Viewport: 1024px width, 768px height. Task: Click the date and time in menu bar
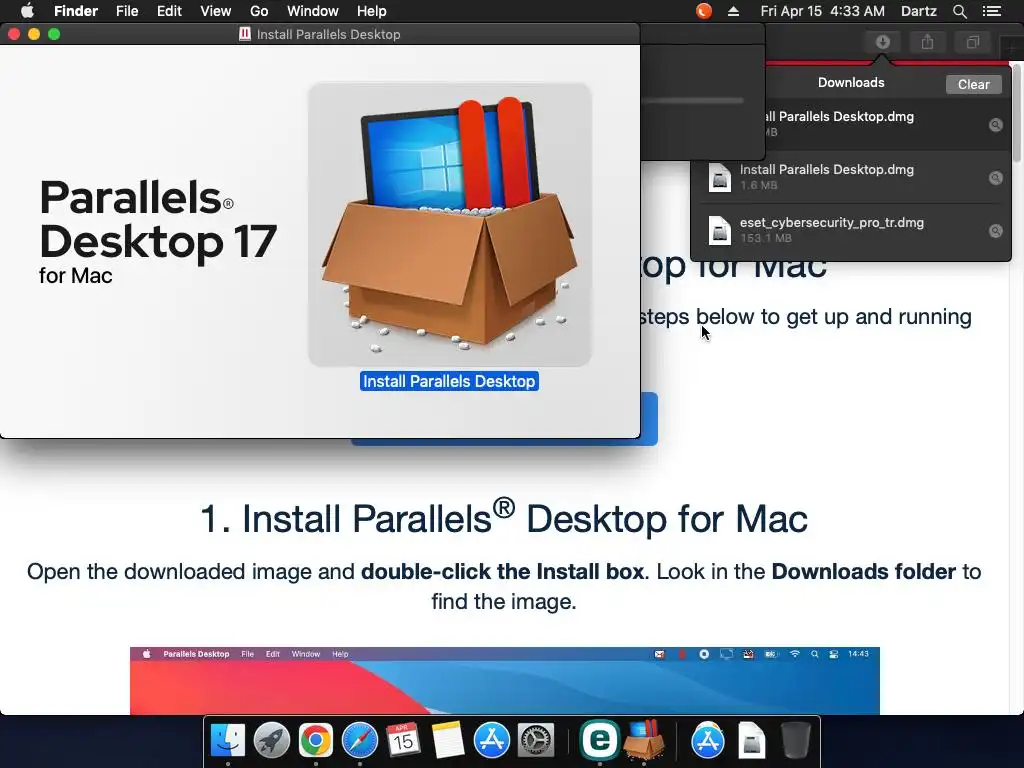tap(822, 11)
